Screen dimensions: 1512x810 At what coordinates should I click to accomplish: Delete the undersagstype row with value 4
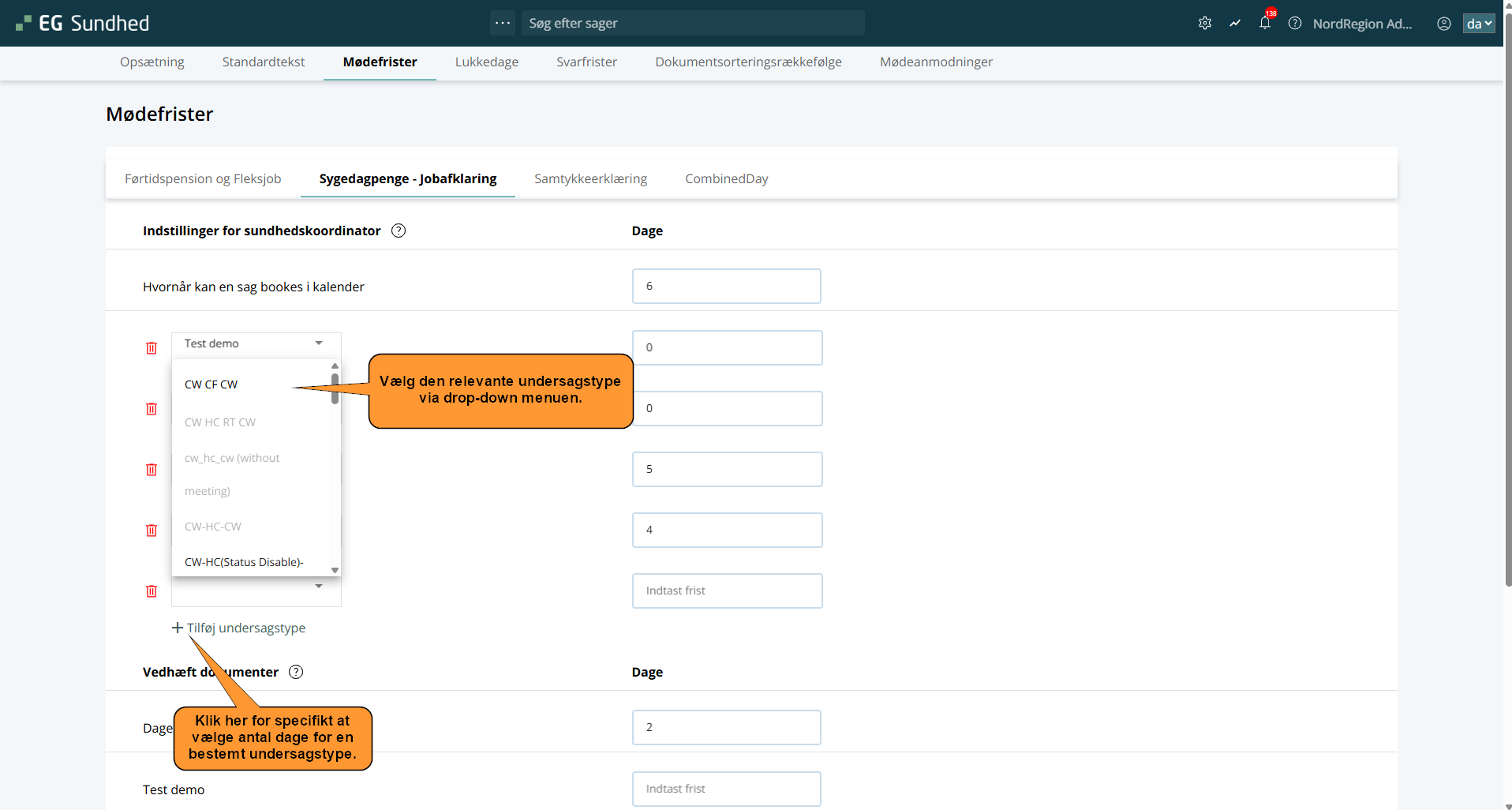tap(152, 531)
